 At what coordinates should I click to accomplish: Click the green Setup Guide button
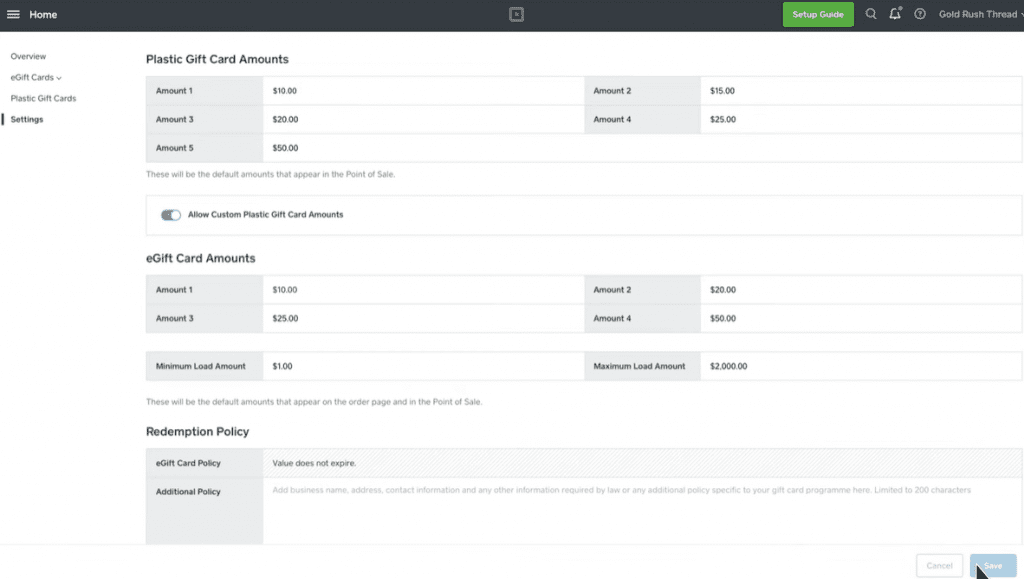coord(817,14)
